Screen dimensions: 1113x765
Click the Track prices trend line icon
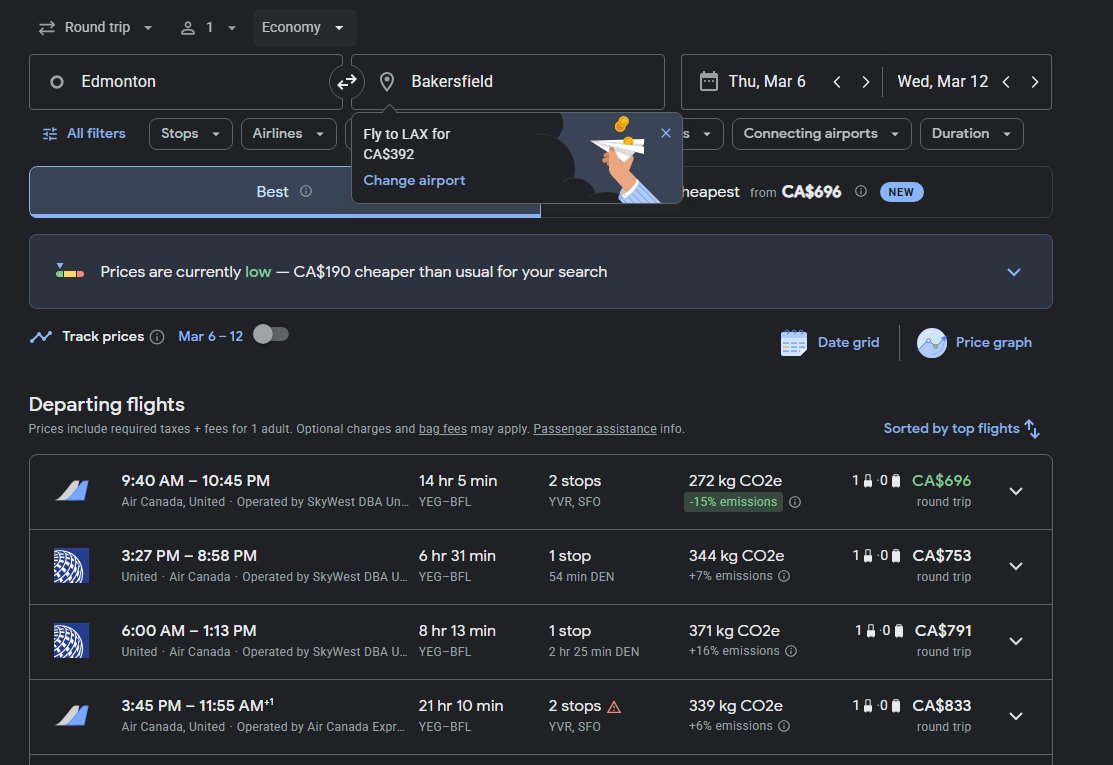tap(40, 336)
